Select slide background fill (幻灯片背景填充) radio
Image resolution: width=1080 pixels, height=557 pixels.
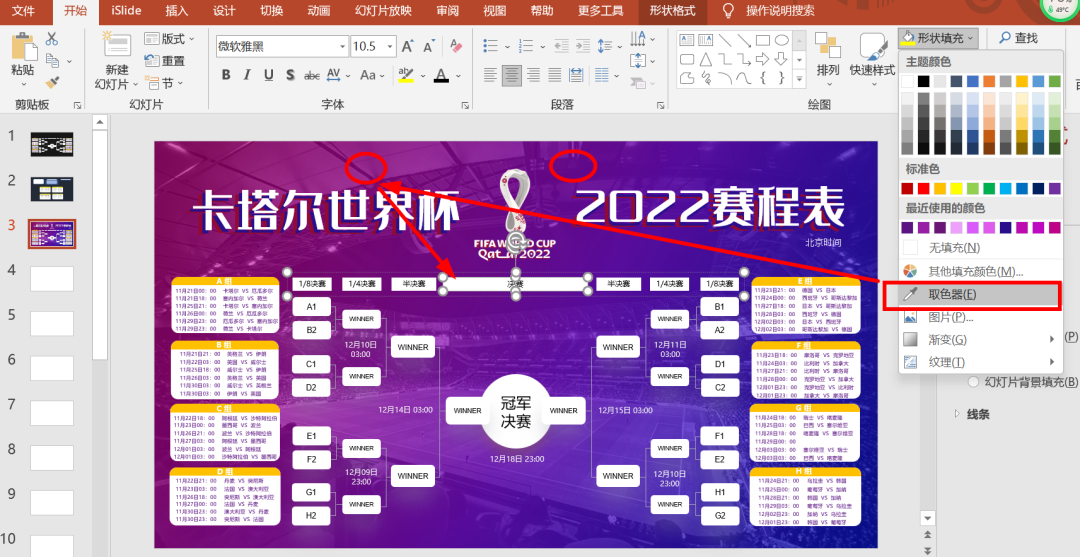click(x=974, y=381)
